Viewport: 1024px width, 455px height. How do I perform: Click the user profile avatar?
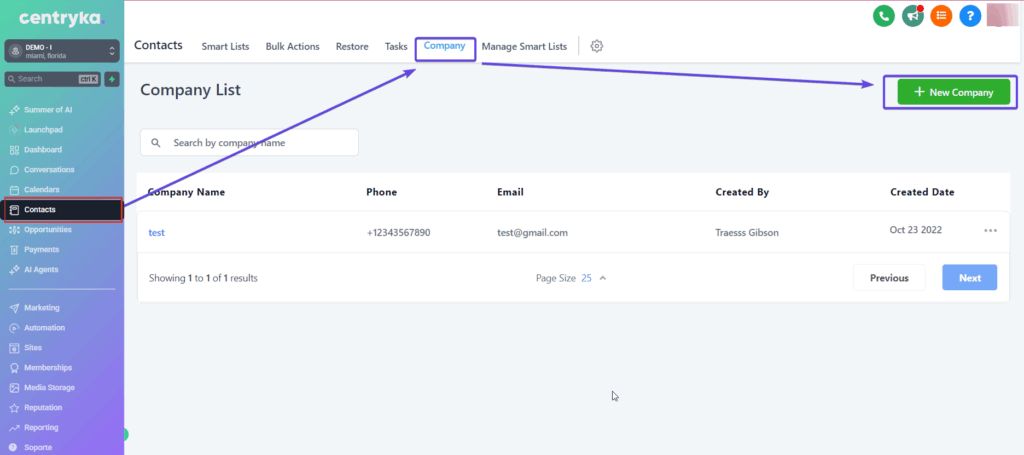point(1001,15)
